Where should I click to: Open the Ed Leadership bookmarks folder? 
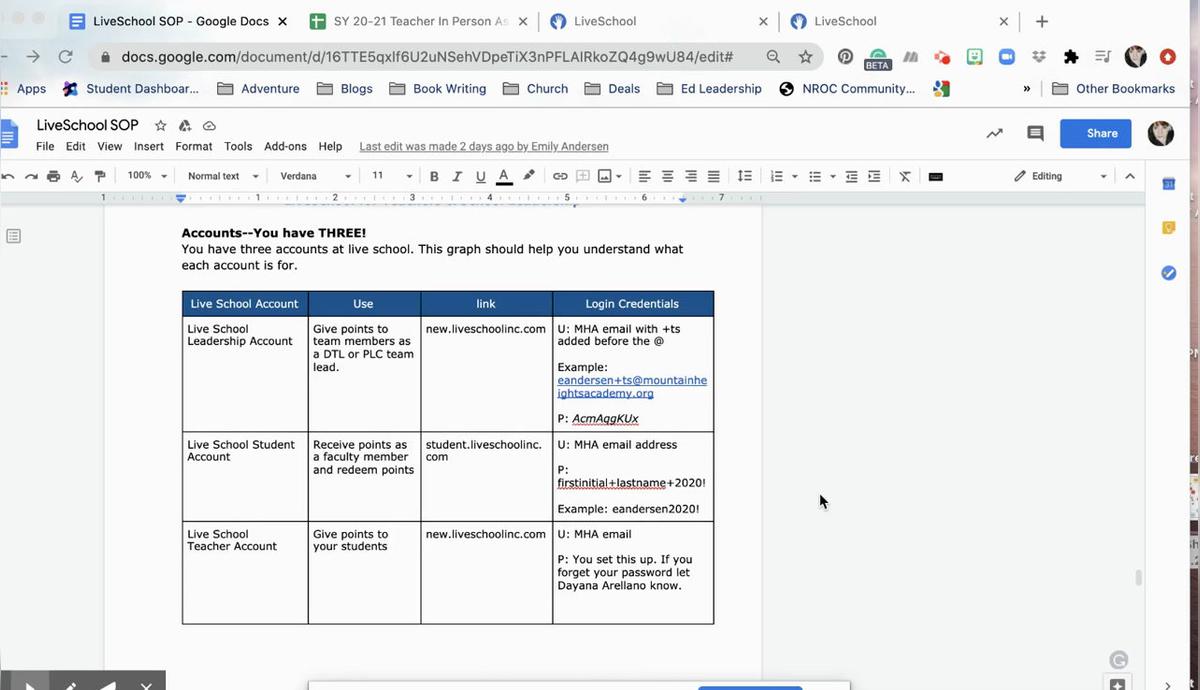[x=709, y=89]
